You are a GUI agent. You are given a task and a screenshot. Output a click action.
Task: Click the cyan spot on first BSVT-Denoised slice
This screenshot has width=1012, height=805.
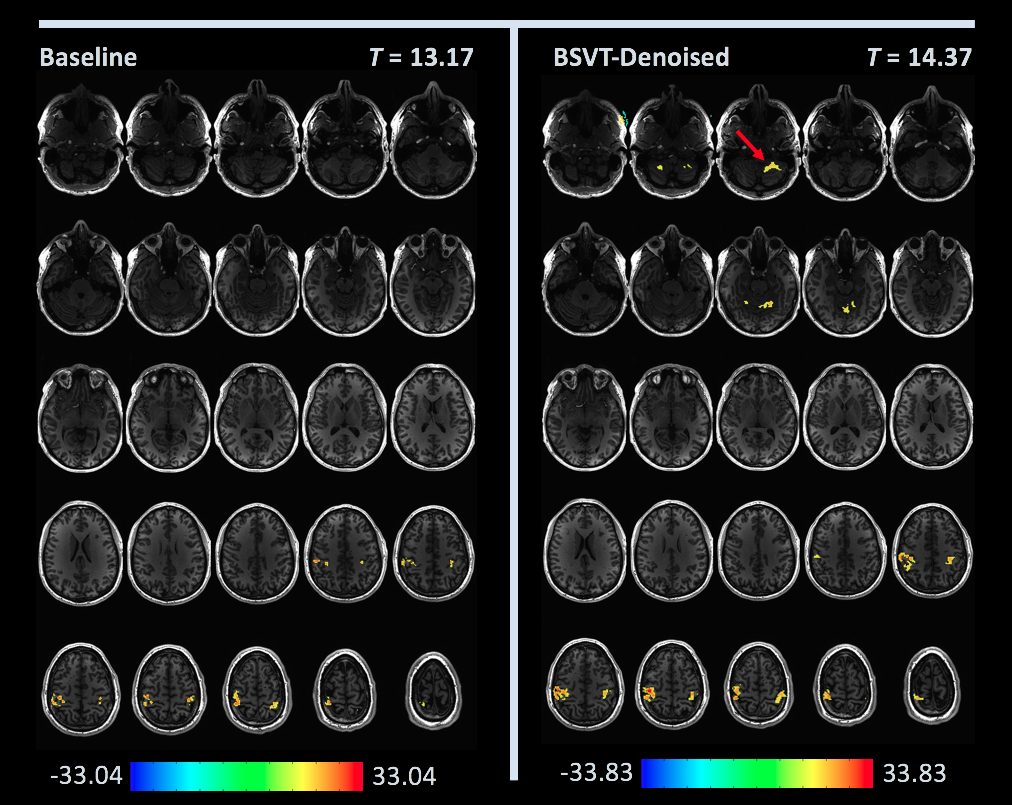[621, 117]
